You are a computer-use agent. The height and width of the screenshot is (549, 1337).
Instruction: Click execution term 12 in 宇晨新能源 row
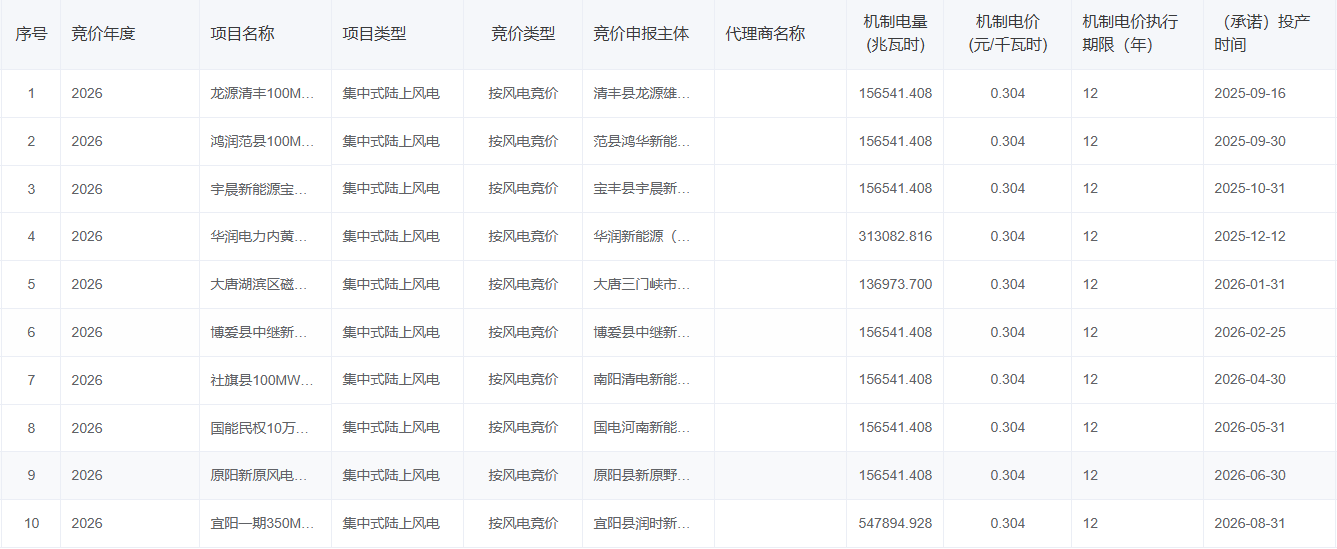1090,189
